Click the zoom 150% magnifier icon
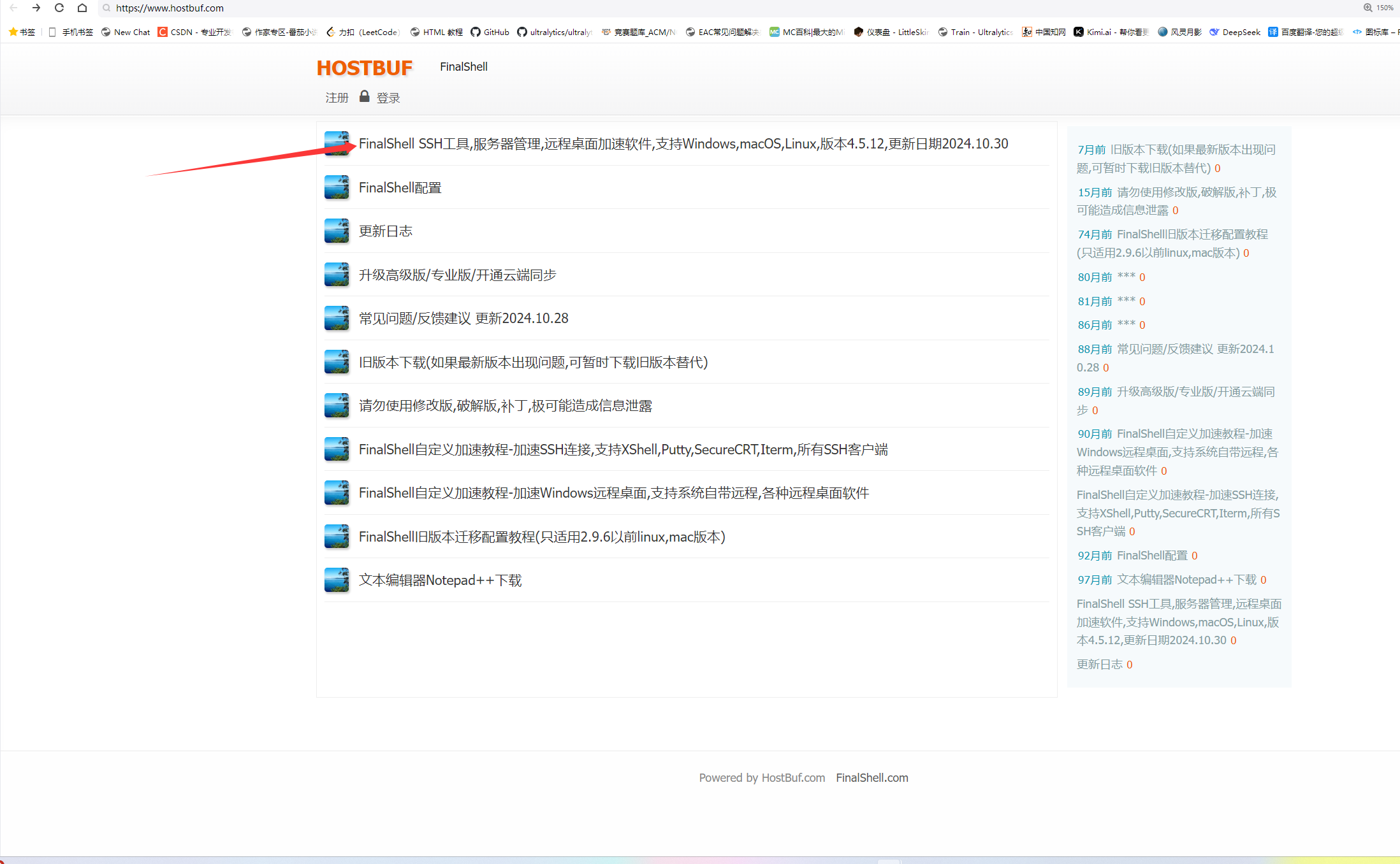The height and width of the screenshot is (864, 1400). point(1367,8)
